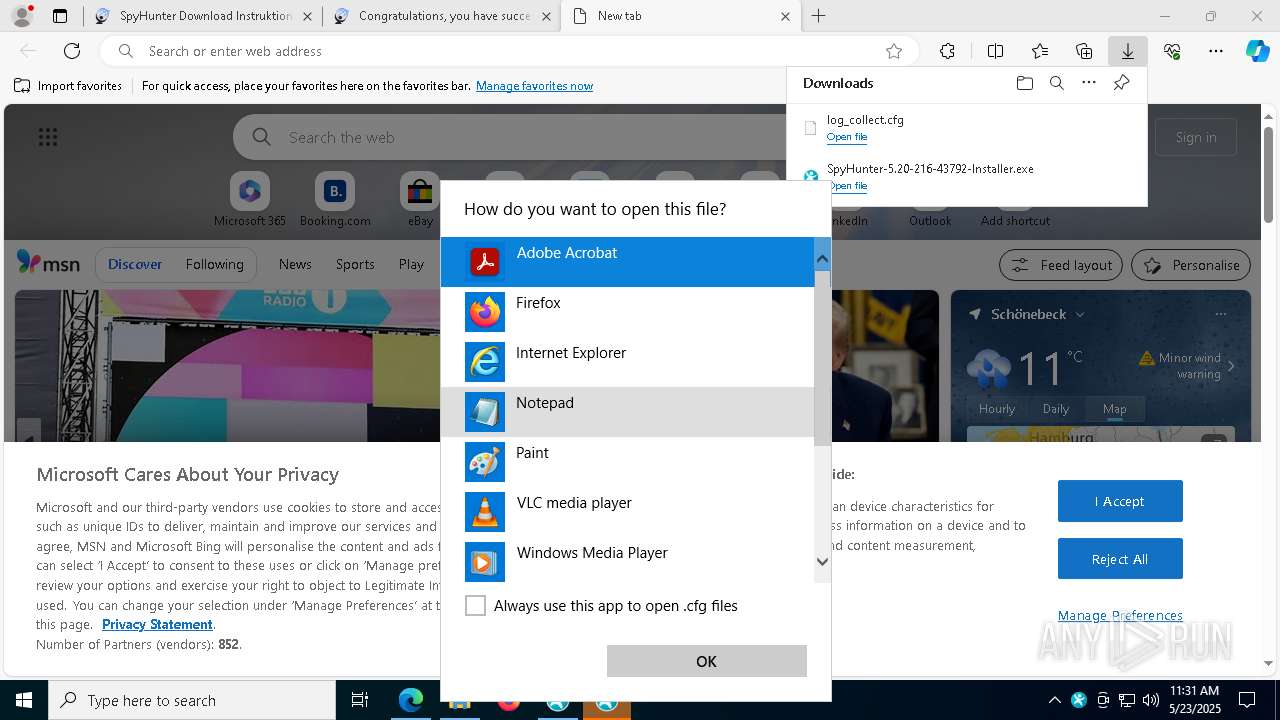Open Extensions puzzle icon in toolbar
Viewport: 1280px width, 720px height.
[x=947, y=51]
